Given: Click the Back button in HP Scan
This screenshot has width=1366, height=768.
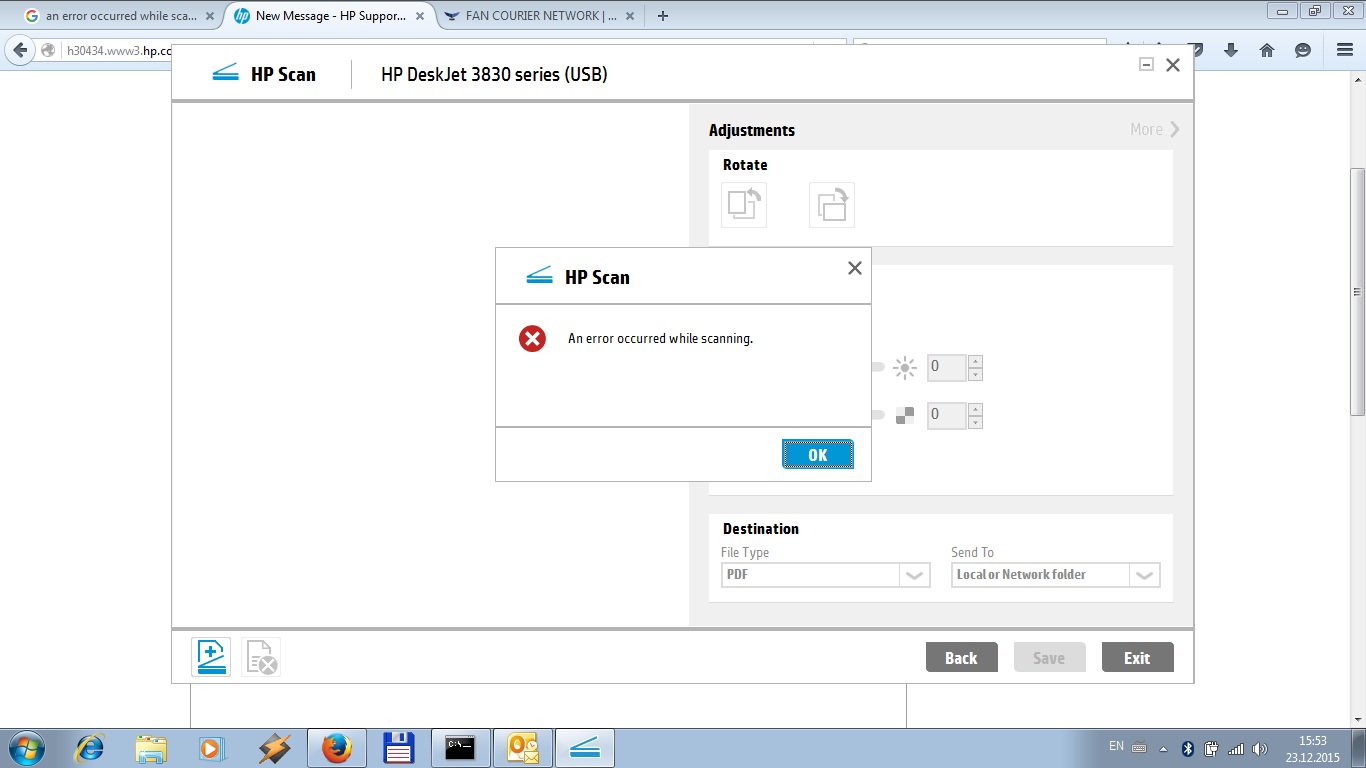Looking at the screenshot, I should pos(961,657).
